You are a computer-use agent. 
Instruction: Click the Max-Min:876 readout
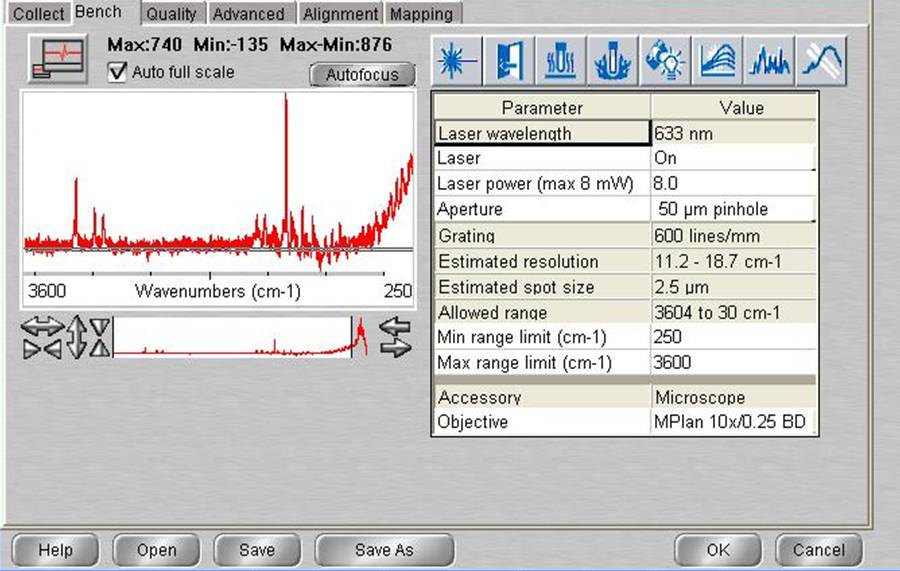(x=336, y=45)
